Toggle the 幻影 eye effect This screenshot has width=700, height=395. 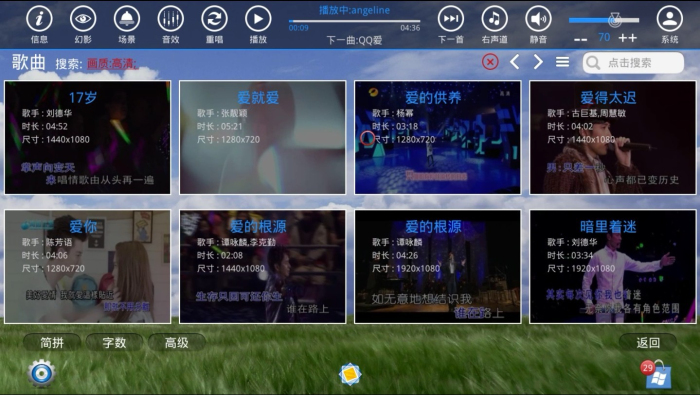(83, 19)
